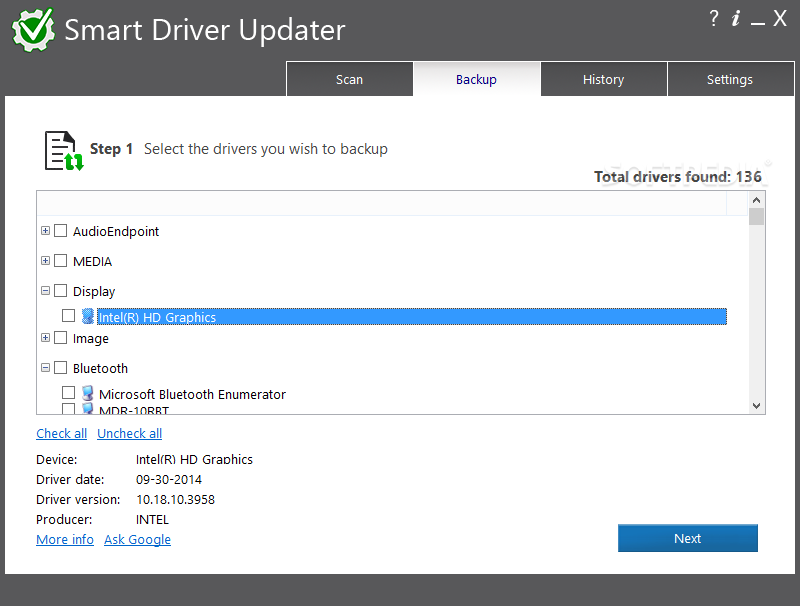Viewport: 800px width, 606px height.
Task: Click the AudioEndpoint label
Action: (x=116, y=232)
